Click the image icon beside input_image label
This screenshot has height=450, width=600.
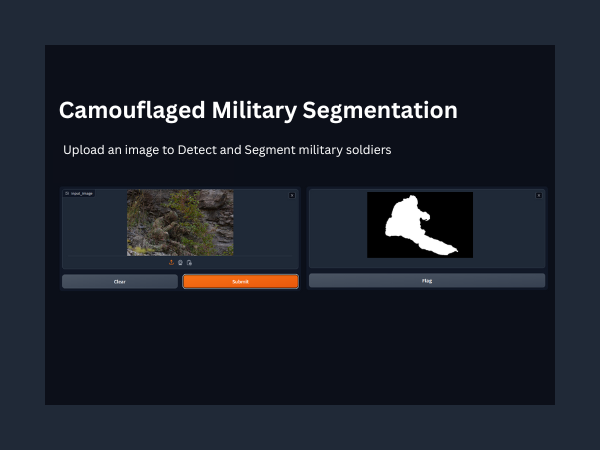tap(67, 193)
